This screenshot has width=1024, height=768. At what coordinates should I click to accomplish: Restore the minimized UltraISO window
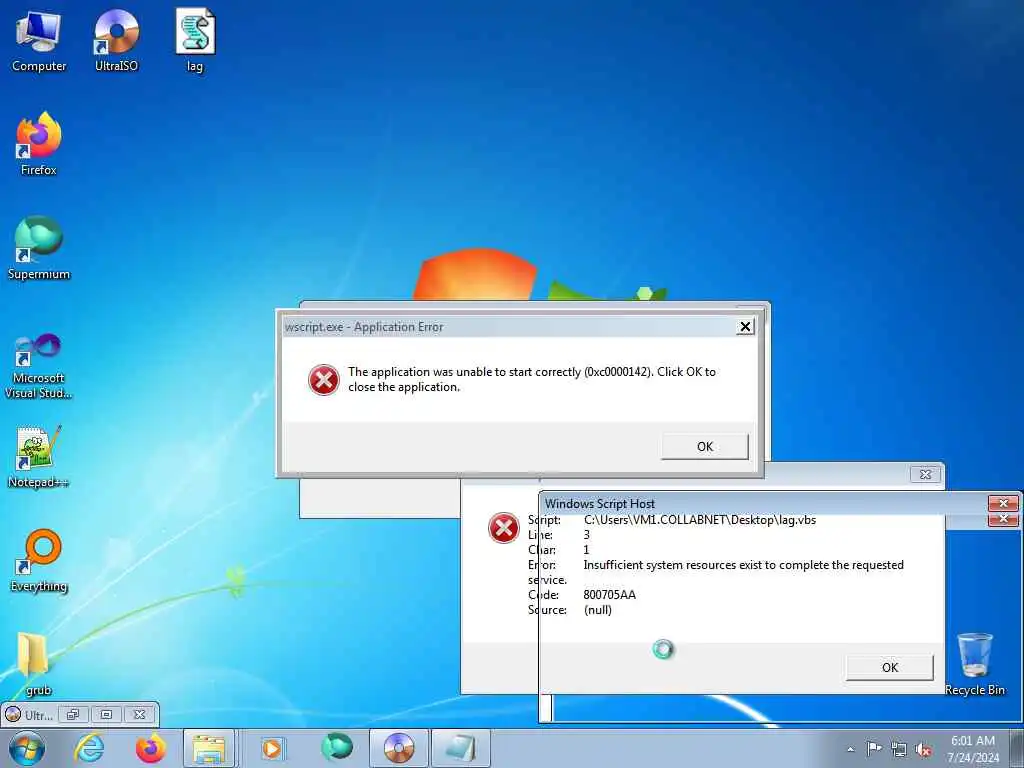point(73,714)
